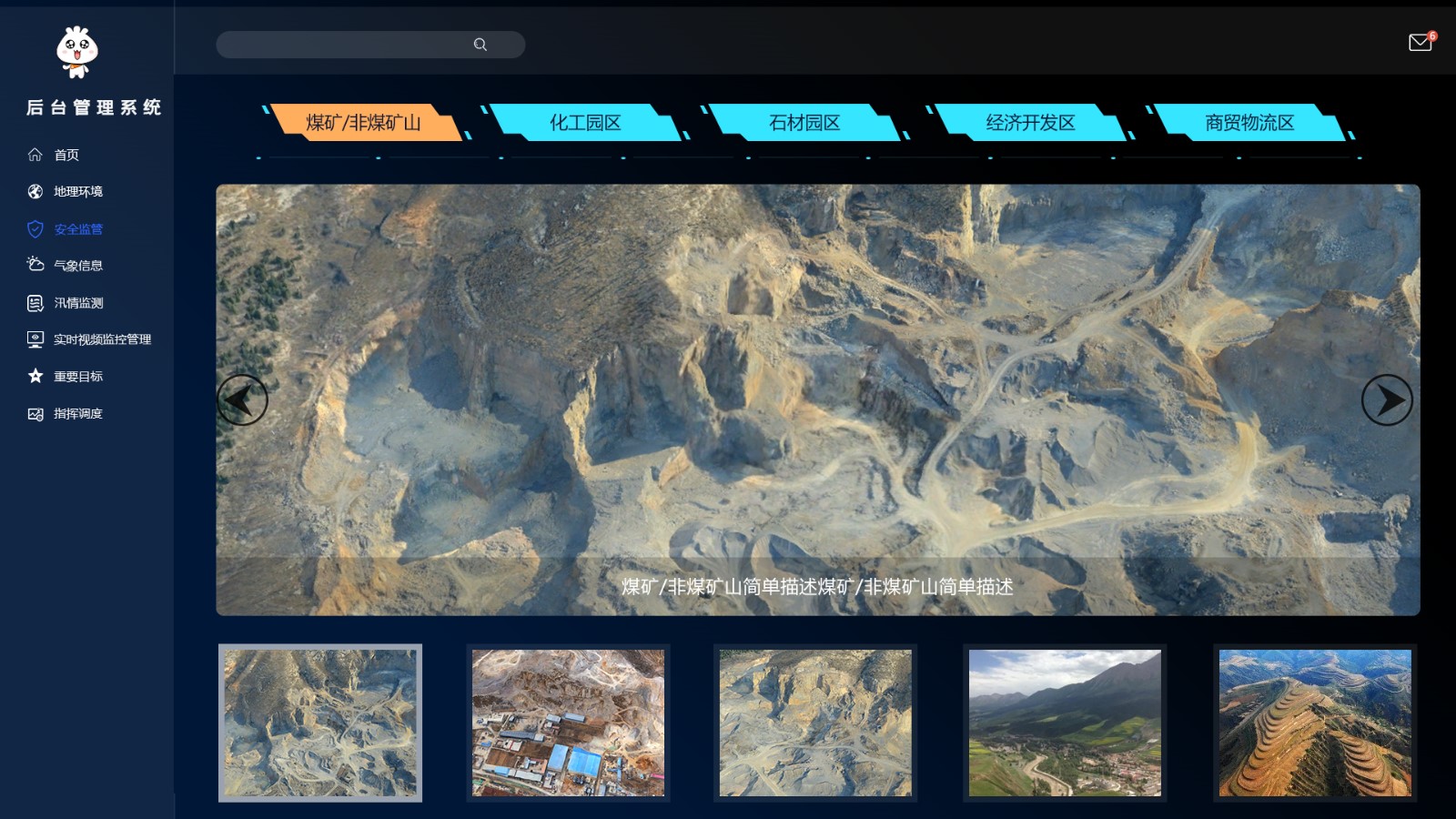Open the 汛情监测 menu item
1456x819 pixels.
point(78,303)
